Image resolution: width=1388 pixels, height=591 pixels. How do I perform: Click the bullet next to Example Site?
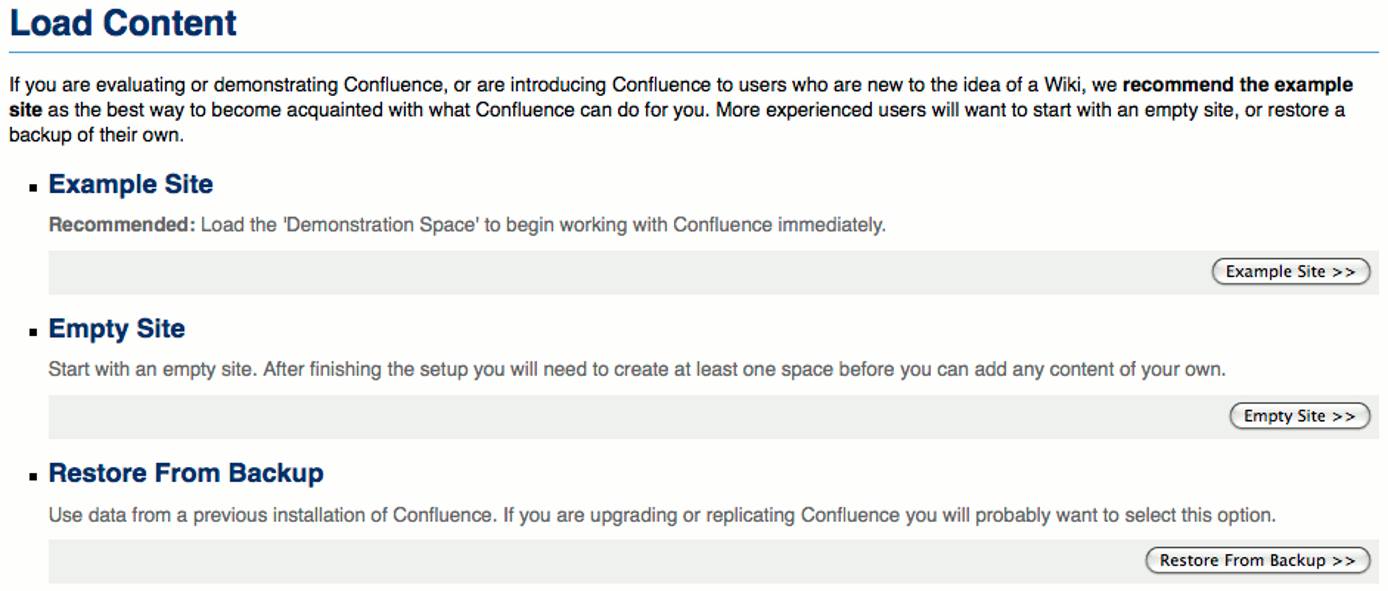click(x=33, y=186)
